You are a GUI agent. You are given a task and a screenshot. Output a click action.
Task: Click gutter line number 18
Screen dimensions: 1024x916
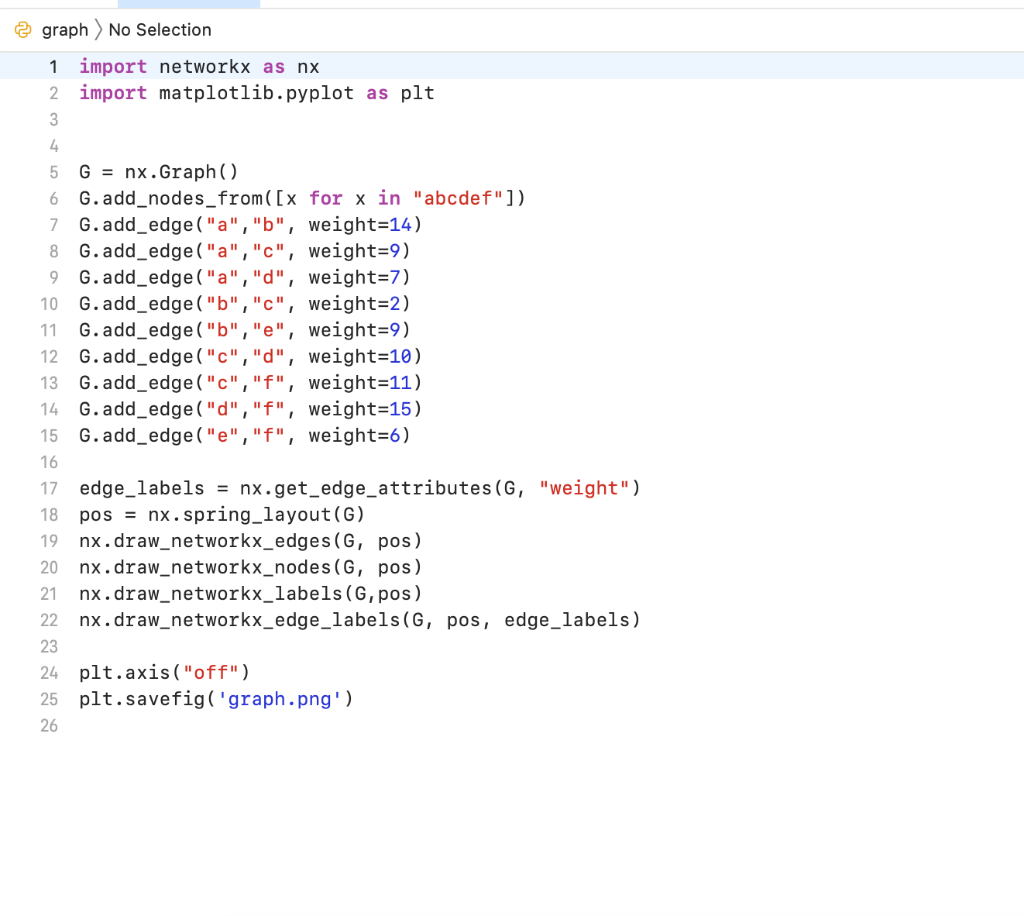(50, 515)
